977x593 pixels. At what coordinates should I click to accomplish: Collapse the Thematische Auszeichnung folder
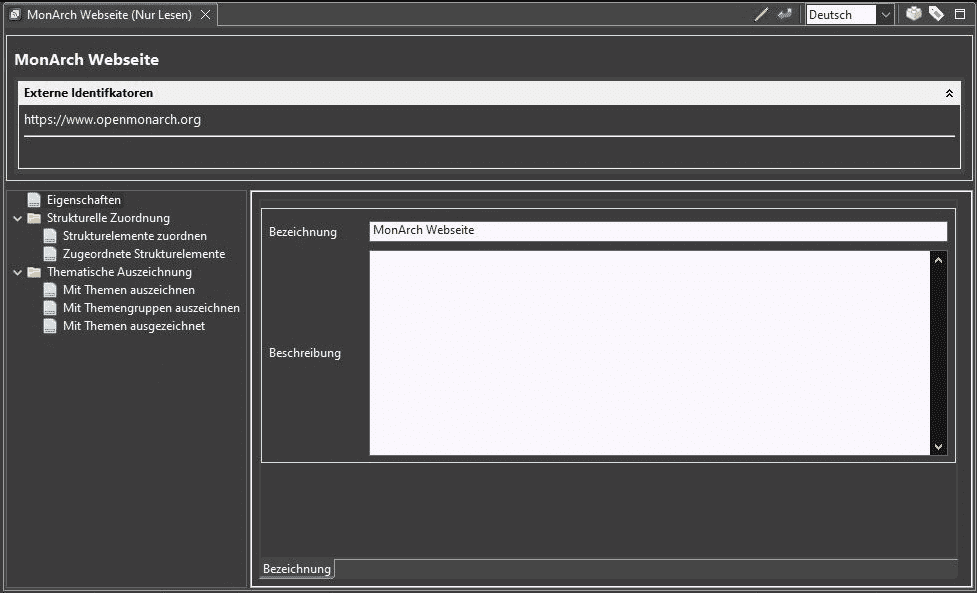17,273
